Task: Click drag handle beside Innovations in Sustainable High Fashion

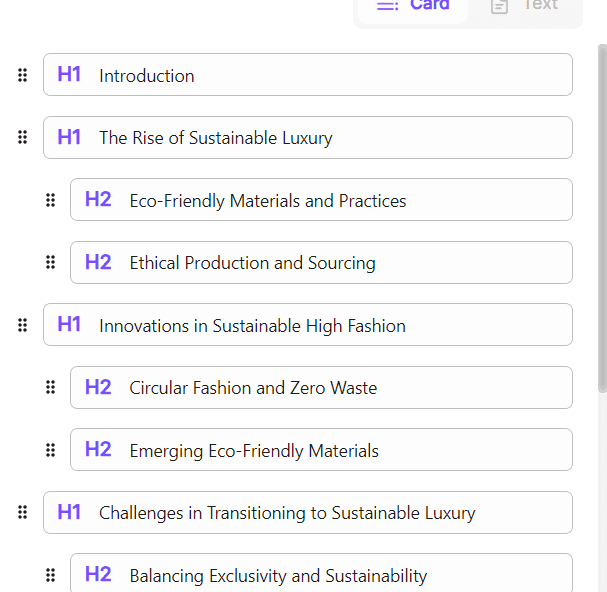Action: [x=22, y=326]
